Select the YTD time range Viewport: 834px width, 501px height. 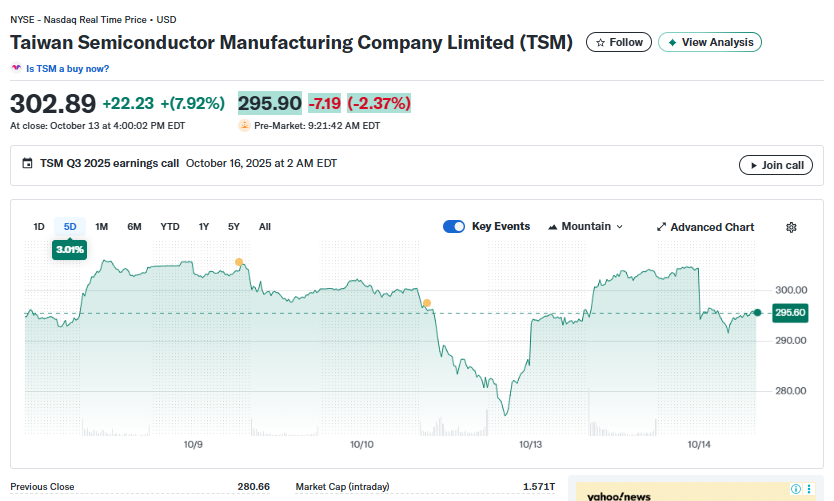click(170, 226)
